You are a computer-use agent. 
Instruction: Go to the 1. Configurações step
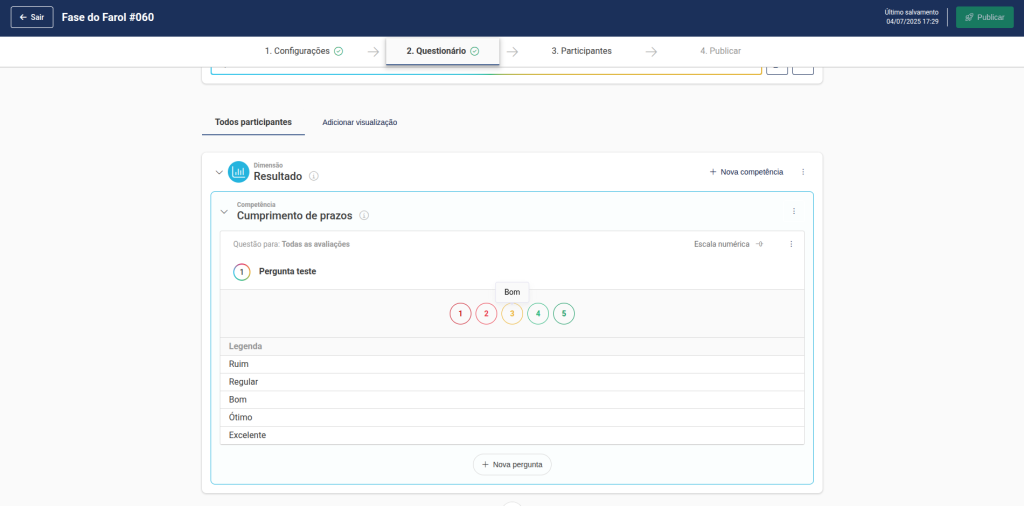(303, 51)
